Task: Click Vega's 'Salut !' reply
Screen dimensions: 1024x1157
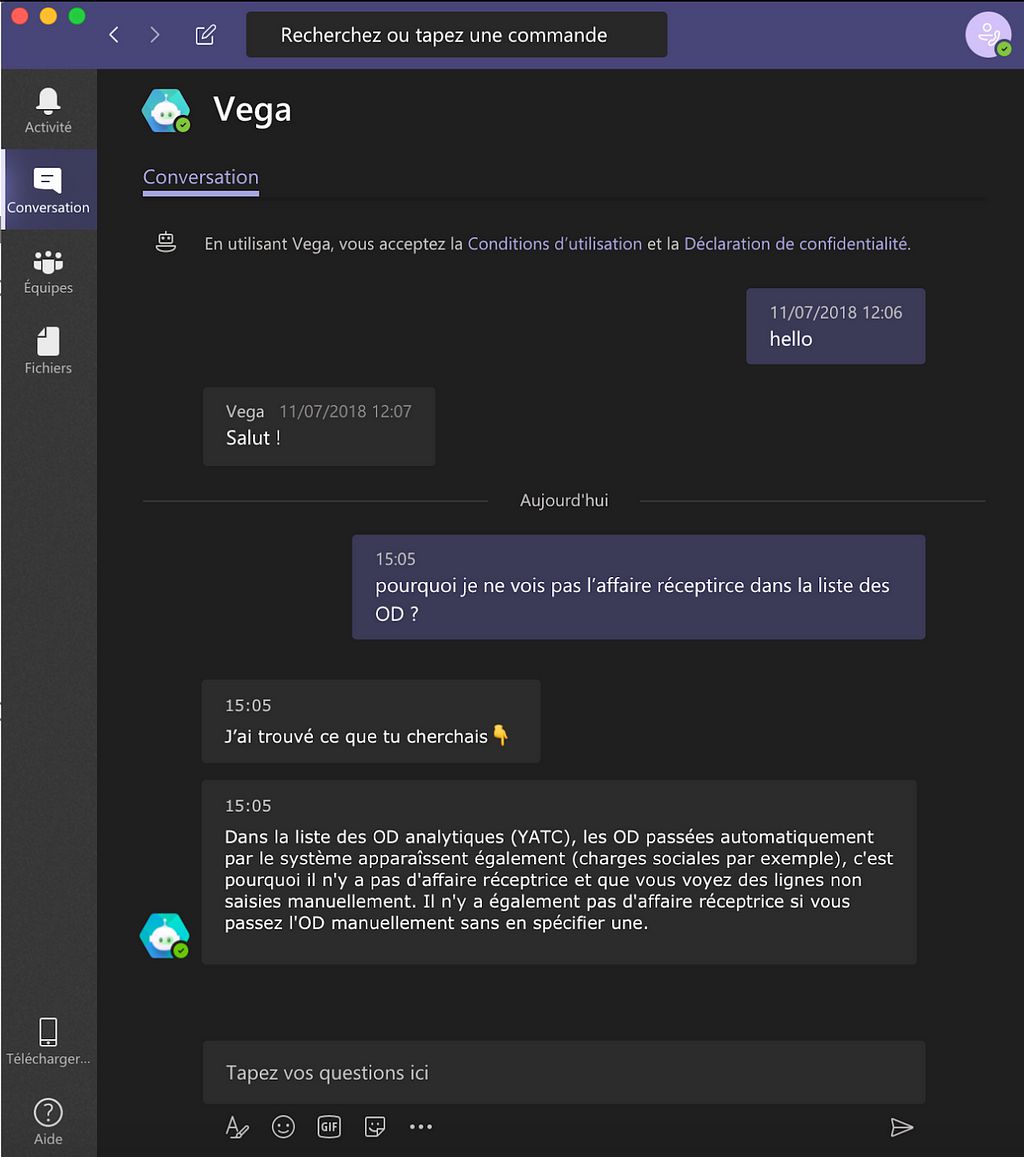Action: click(x=319, y=426)
